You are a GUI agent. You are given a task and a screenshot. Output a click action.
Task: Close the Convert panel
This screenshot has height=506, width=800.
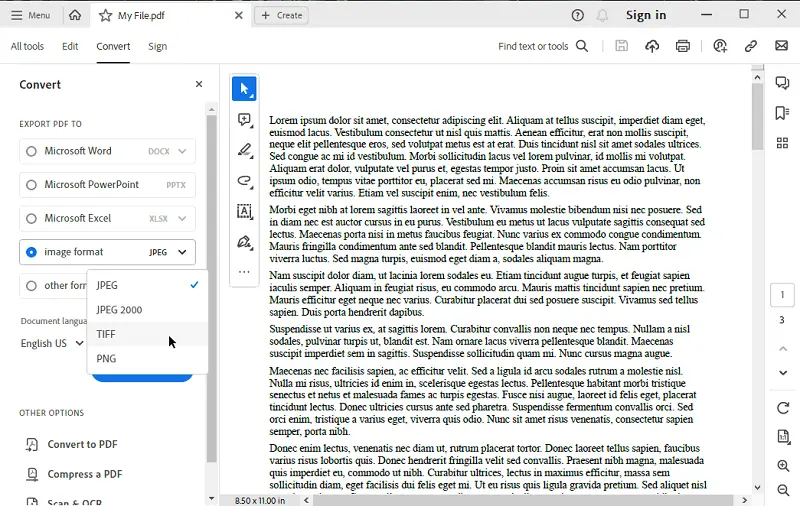pyautogui.click(x=199, y=84)
